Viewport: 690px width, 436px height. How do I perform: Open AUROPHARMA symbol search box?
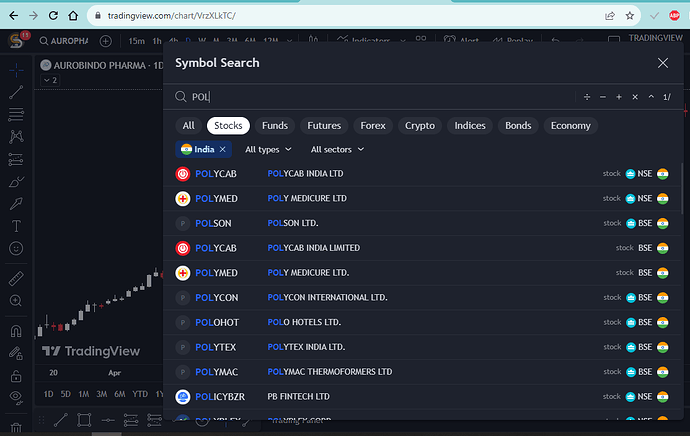[x=64, y=41]
